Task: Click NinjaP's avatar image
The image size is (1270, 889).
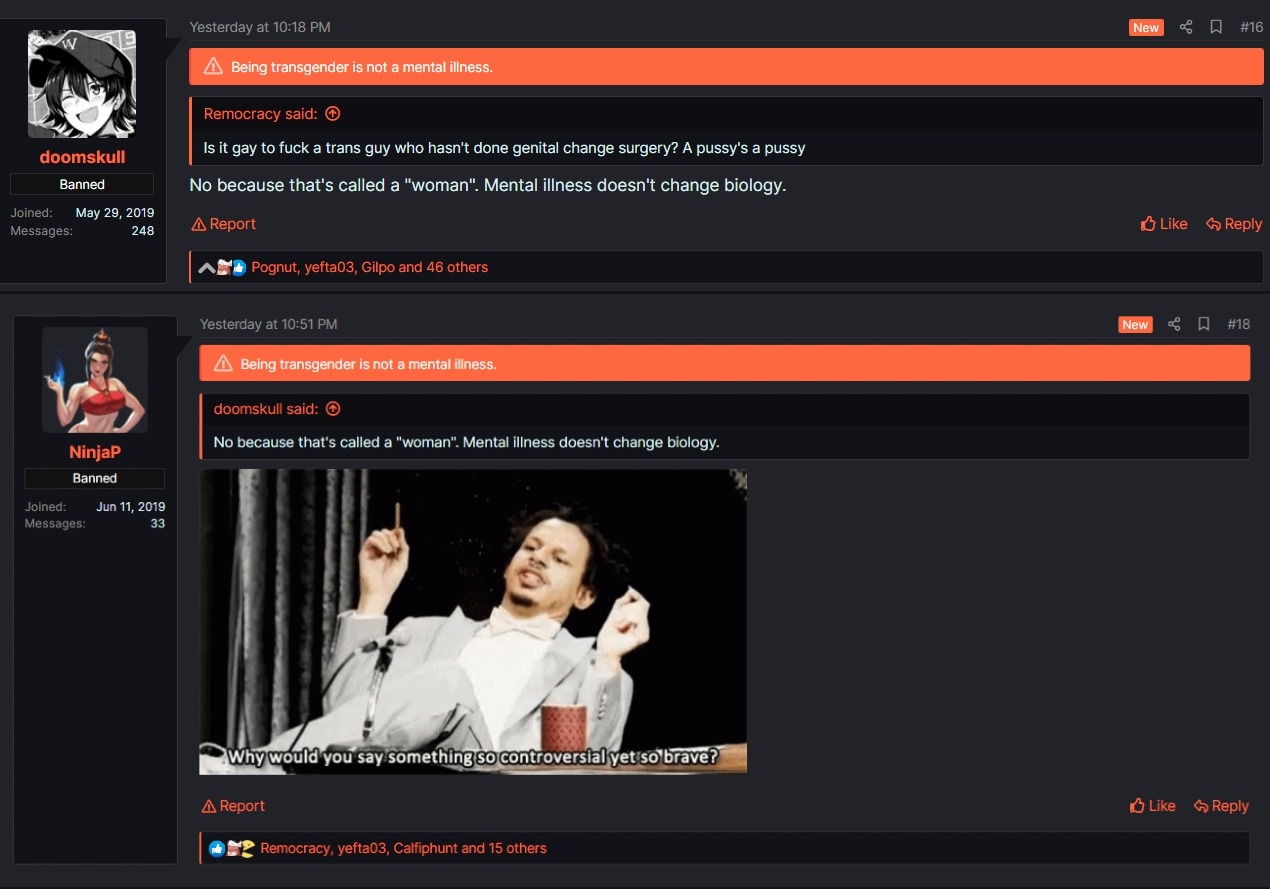Action: click(x=95, y=380)
